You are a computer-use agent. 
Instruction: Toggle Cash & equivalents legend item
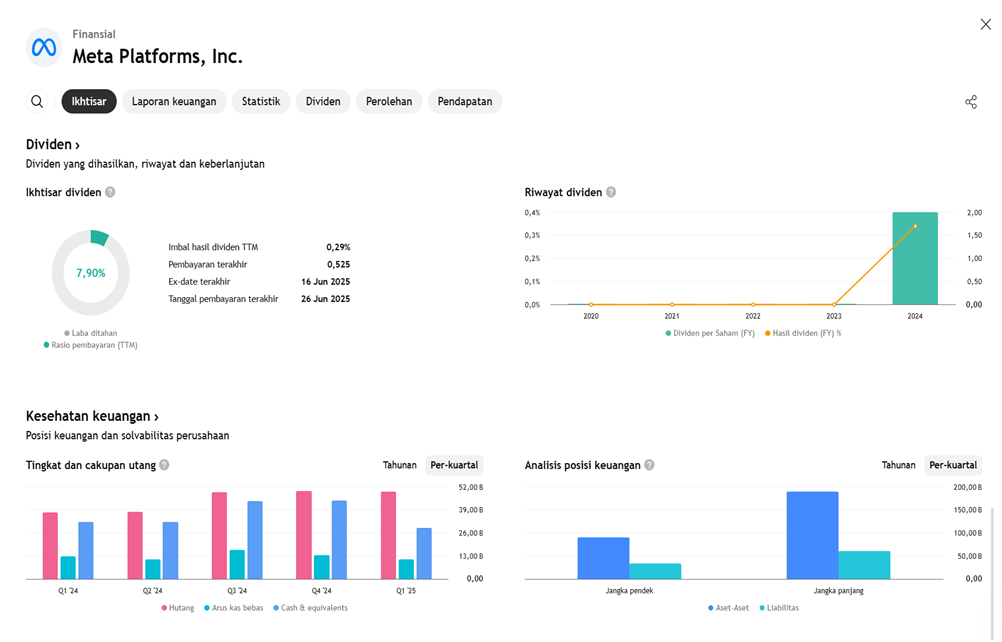click(311, 608)
